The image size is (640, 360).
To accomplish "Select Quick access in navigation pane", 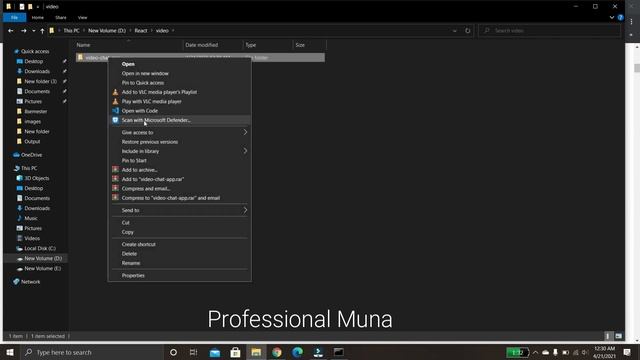I will click(35, 51).
